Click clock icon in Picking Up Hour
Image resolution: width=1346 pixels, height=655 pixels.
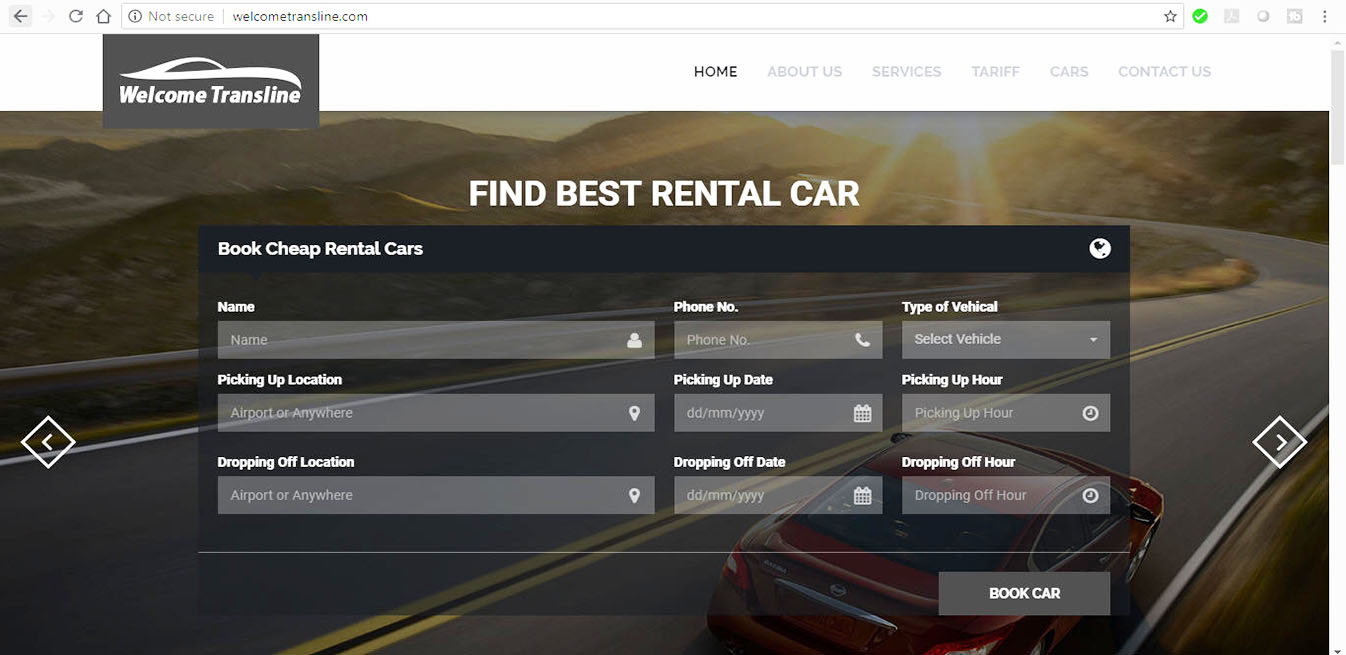[x=1090, y=413]
